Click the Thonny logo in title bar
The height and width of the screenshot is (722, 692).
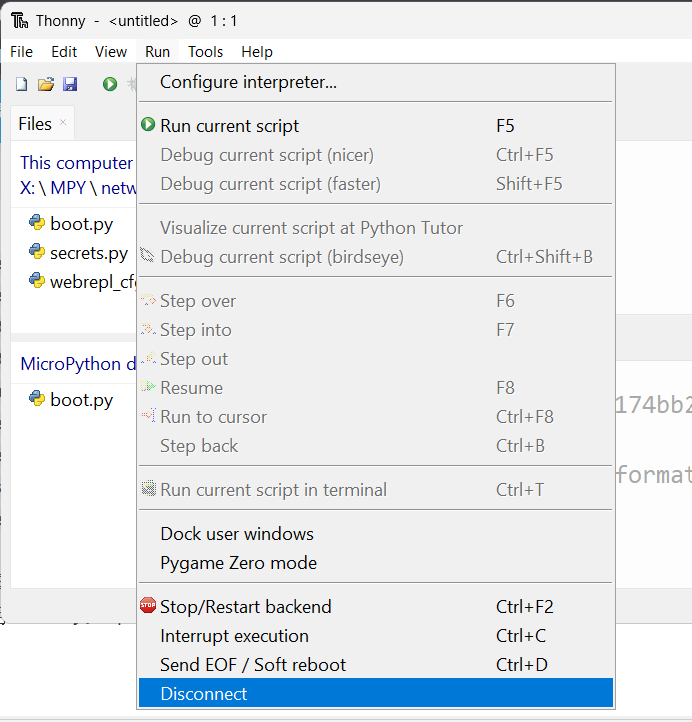(19, 21)
